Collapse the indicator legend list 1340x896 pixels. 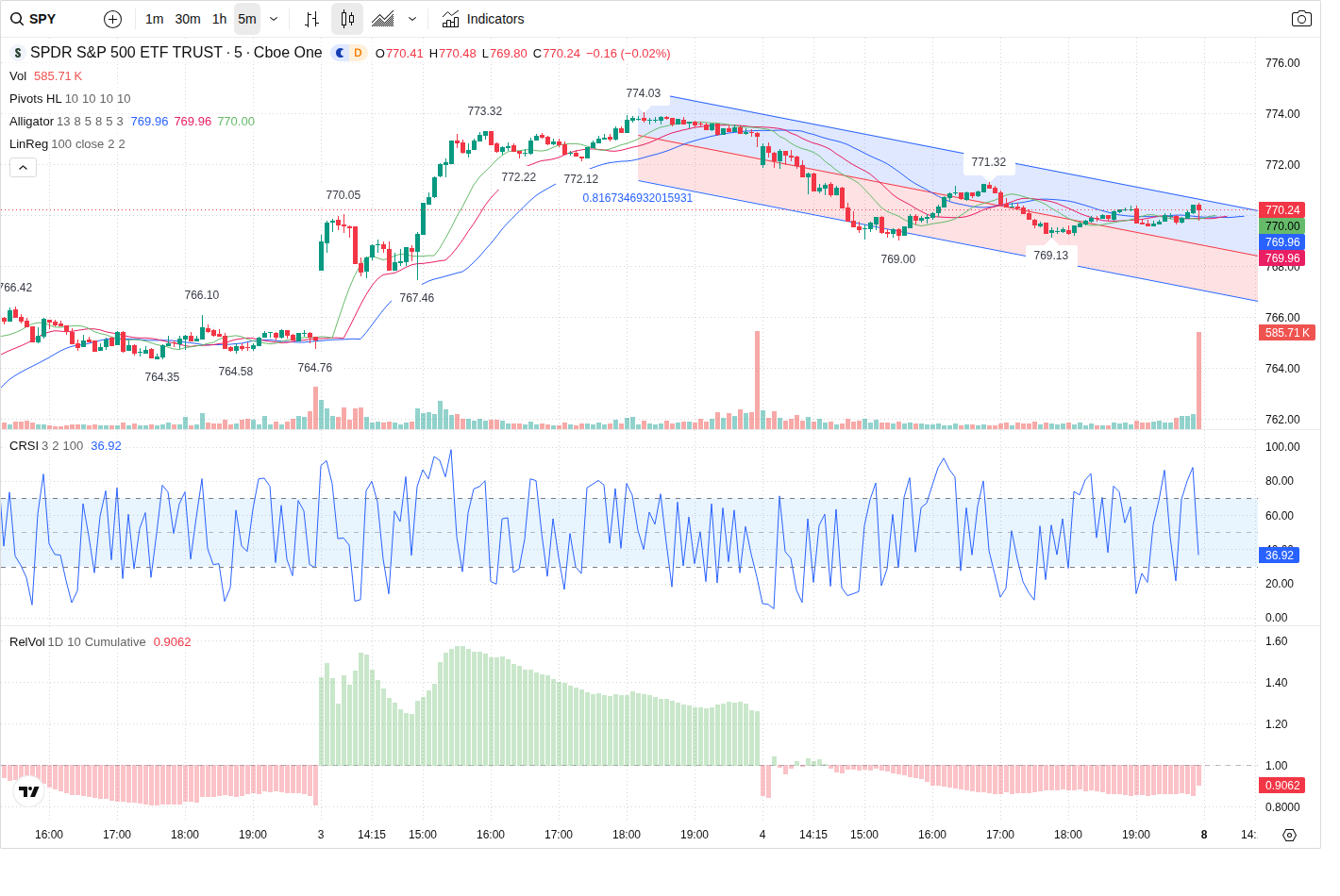[24, 167]
